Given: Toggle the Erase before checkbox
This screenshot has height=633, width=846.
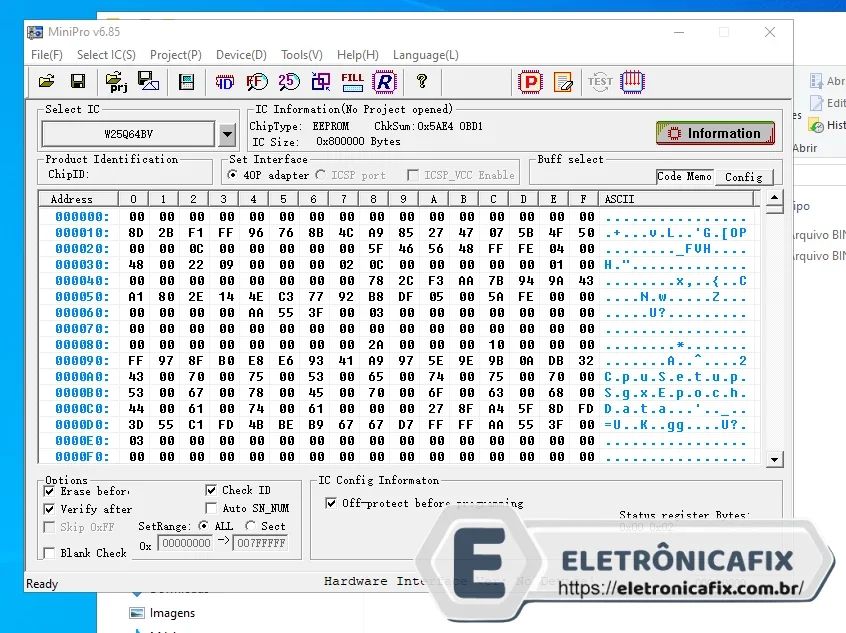Looking at the screenshot, I should pyautogui.click(x=49, y=492).
